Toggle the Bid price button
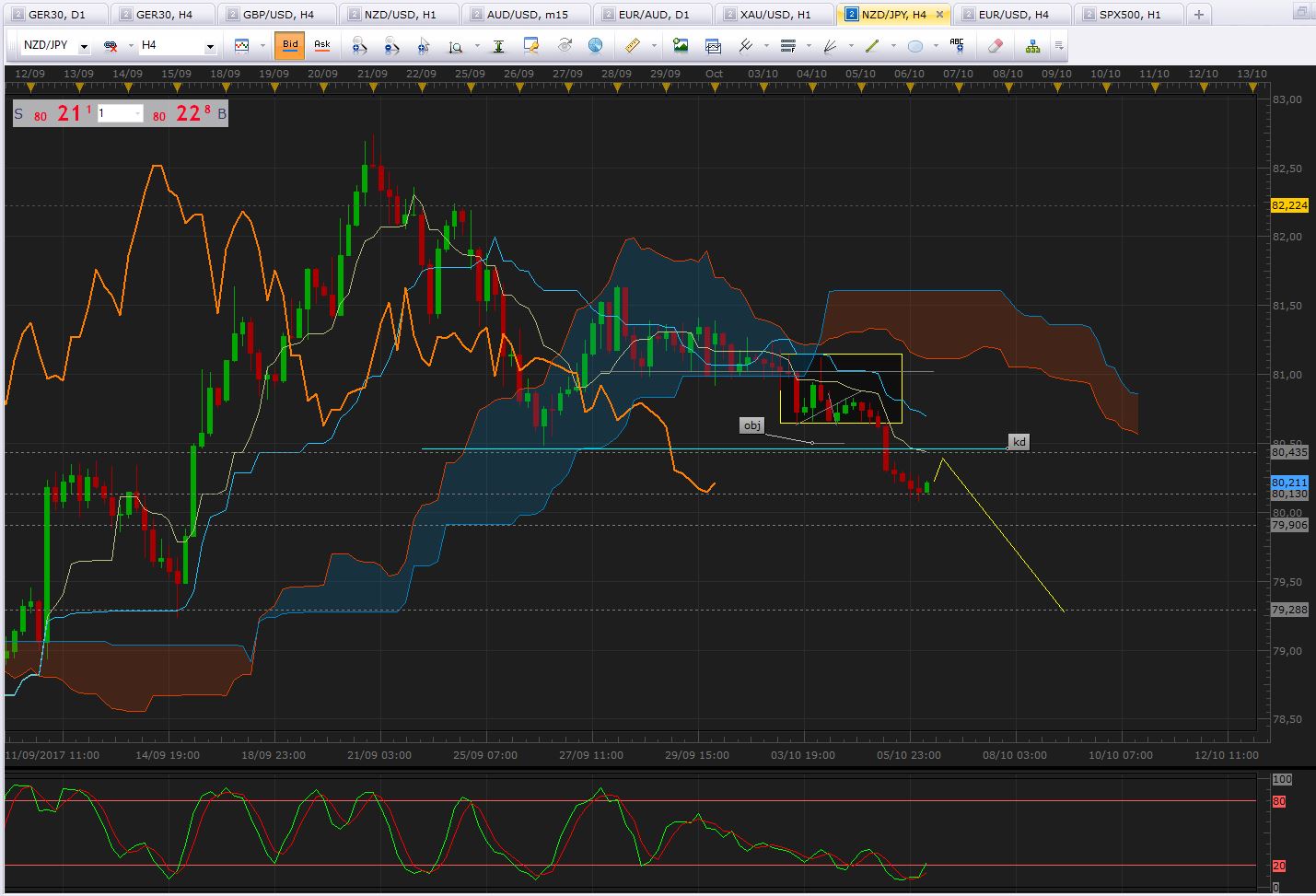 (290, 45)
